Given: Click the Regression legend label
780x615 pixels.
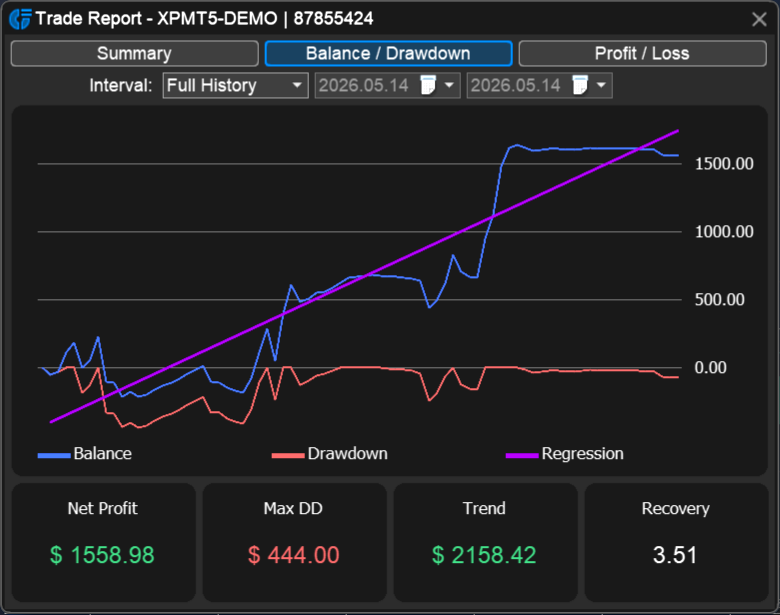Looking at the screenshot, I should [x=582, y=454].
